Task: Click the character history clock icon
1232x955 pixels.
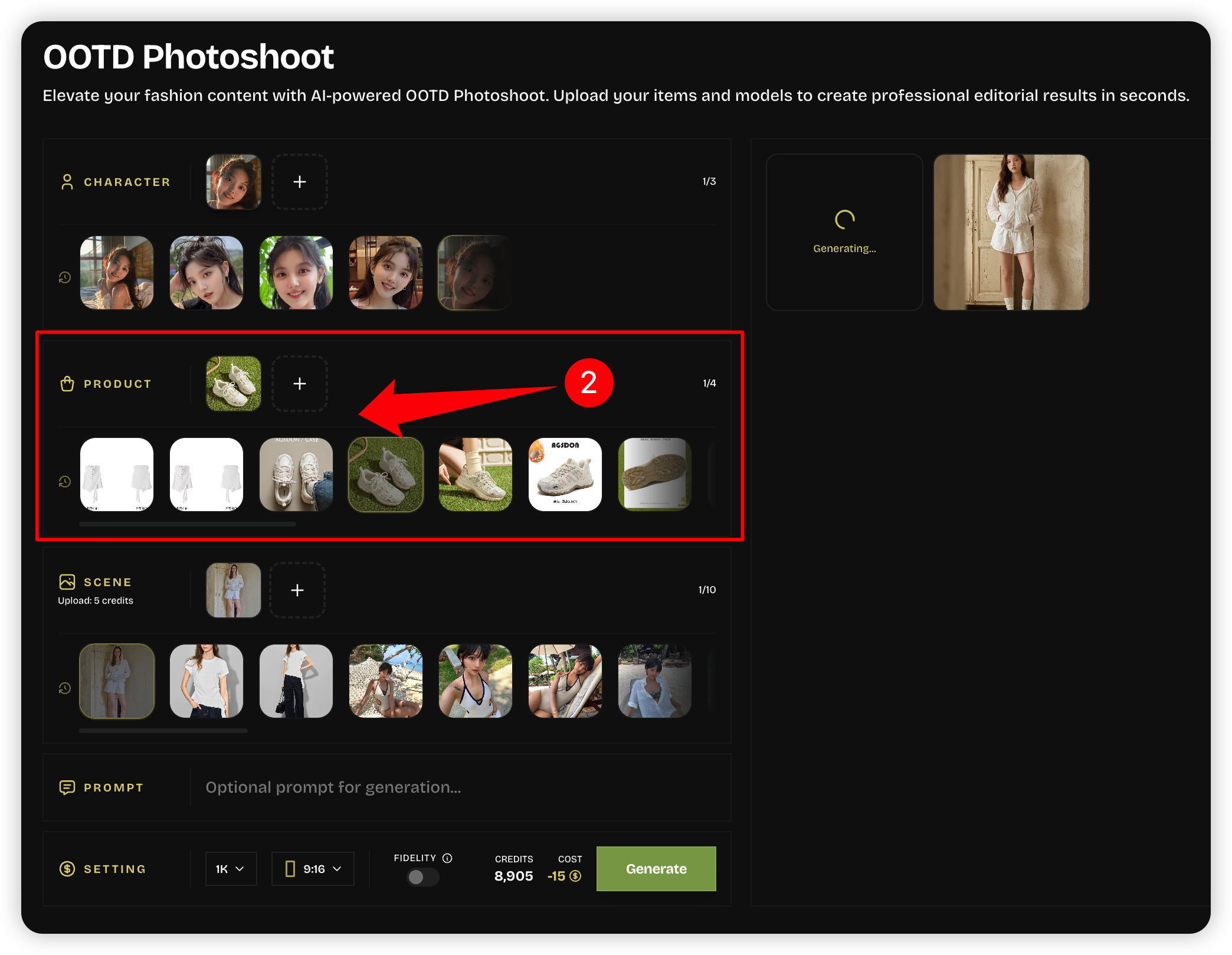Action: (65, 277)
